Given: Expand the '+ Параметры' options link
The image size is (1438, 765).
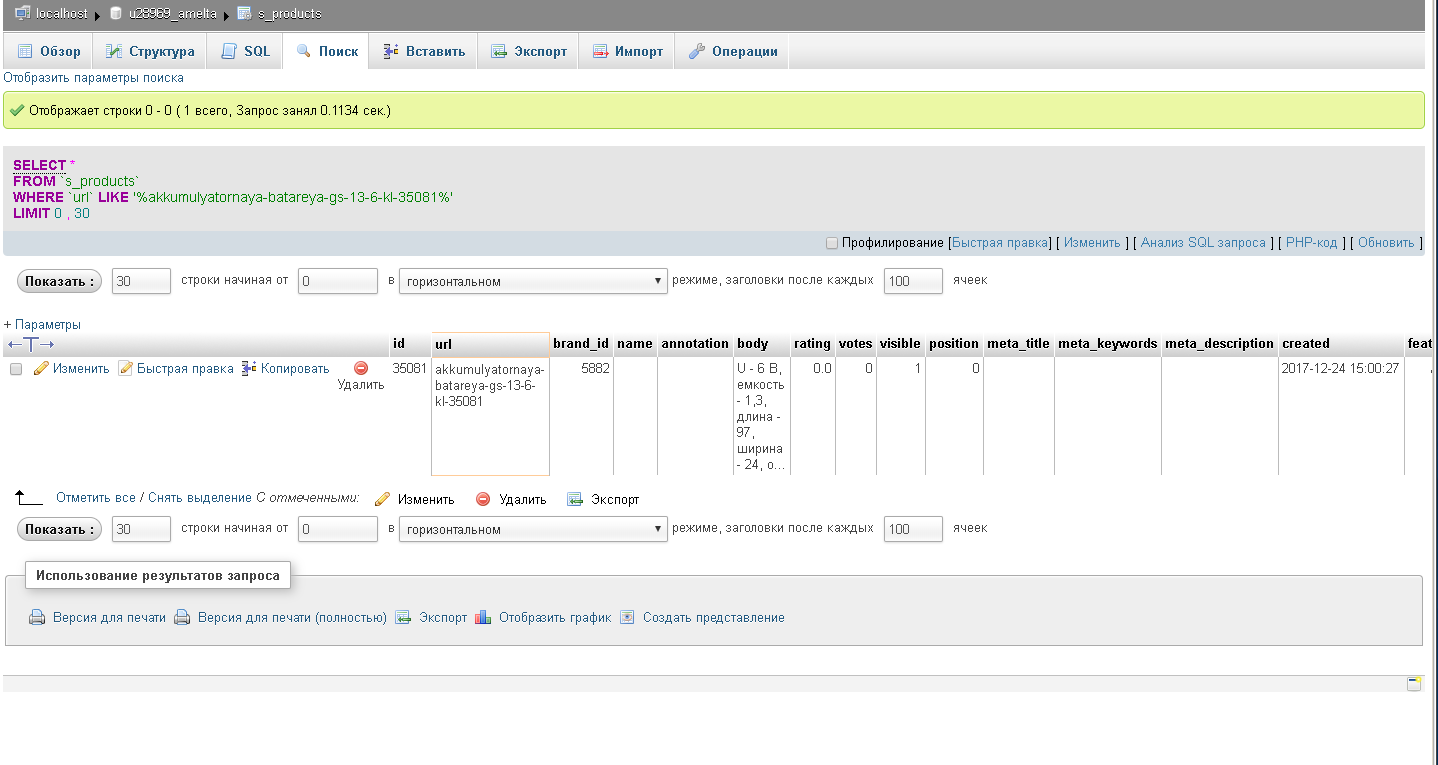Looking at the screenshot, I should pyautogui.click(x=42, y=324).
